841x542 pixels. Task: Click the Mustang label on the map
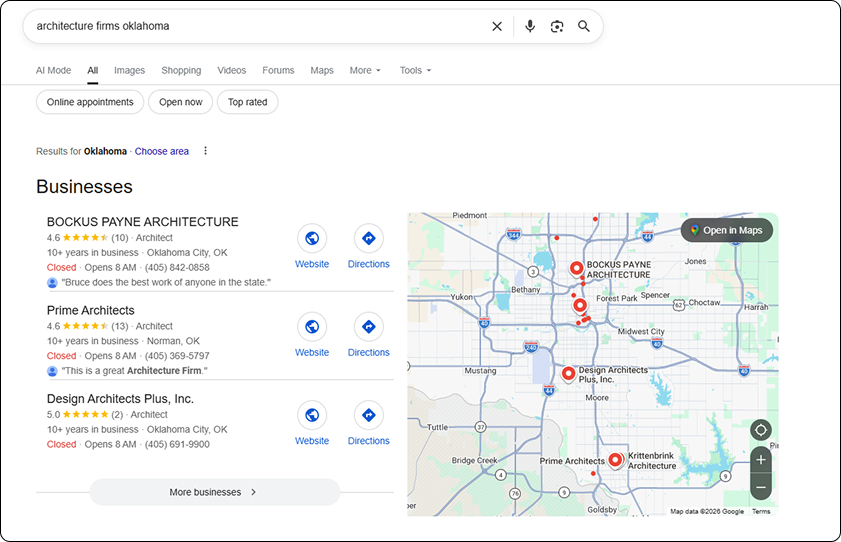click(x=480, y=370)
